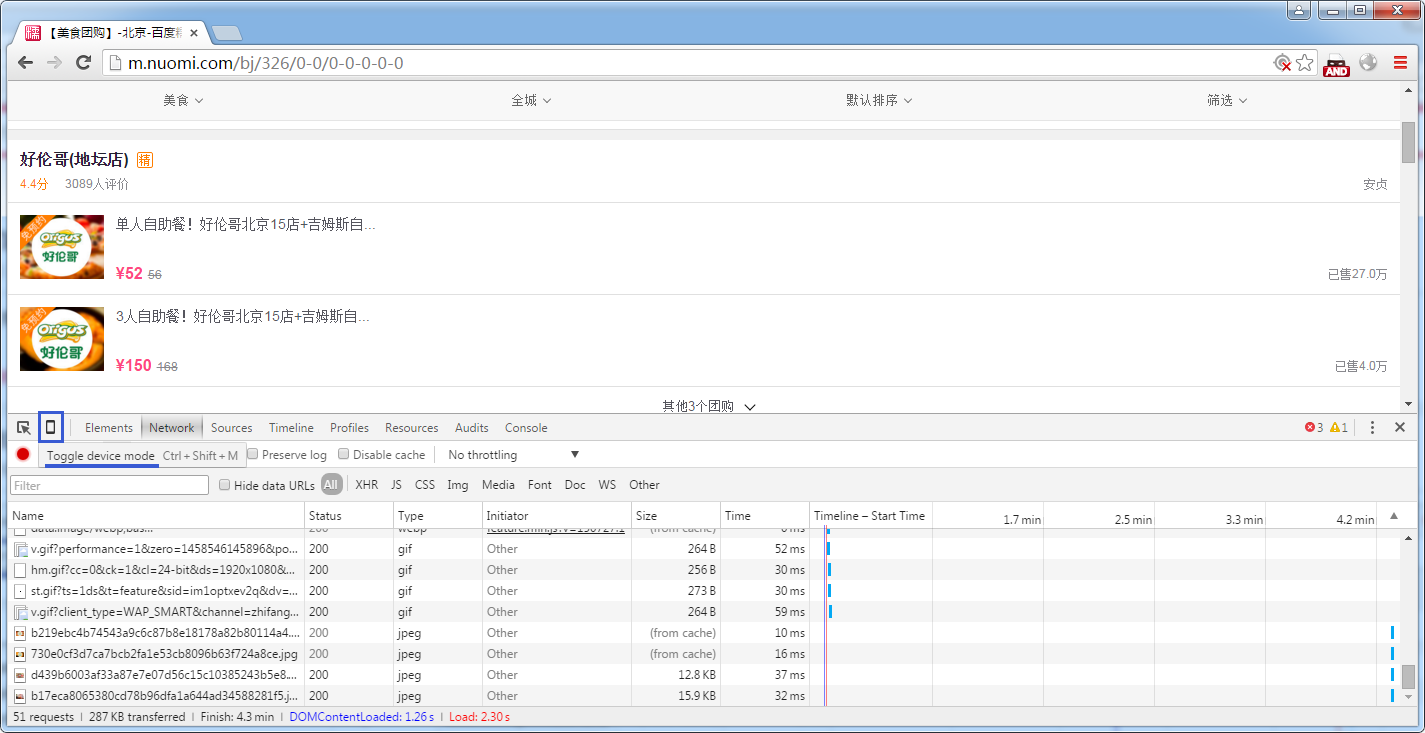Sort requests by the Initiator column header
Screen dimensions: 1425x733
[x=556, y=515]
